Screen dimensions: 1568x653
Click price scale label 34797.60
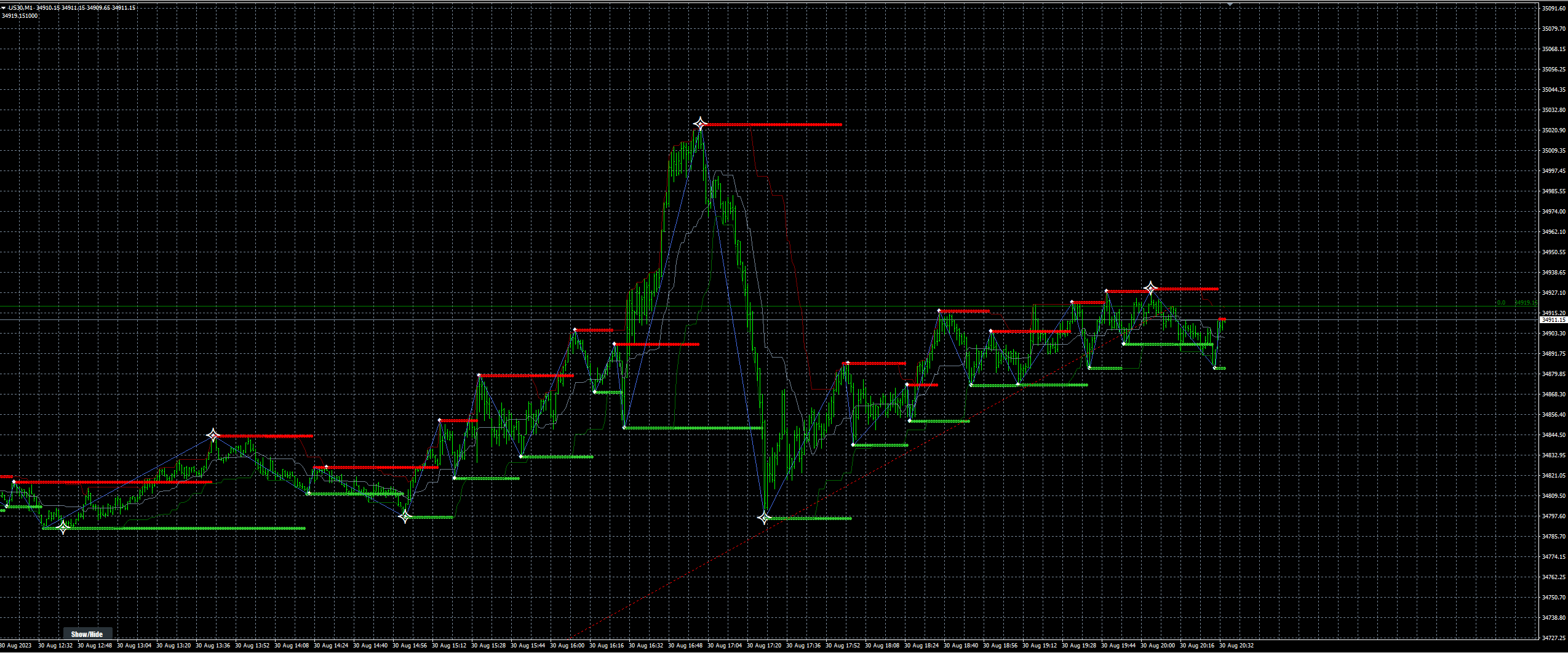coord(1554,516)
